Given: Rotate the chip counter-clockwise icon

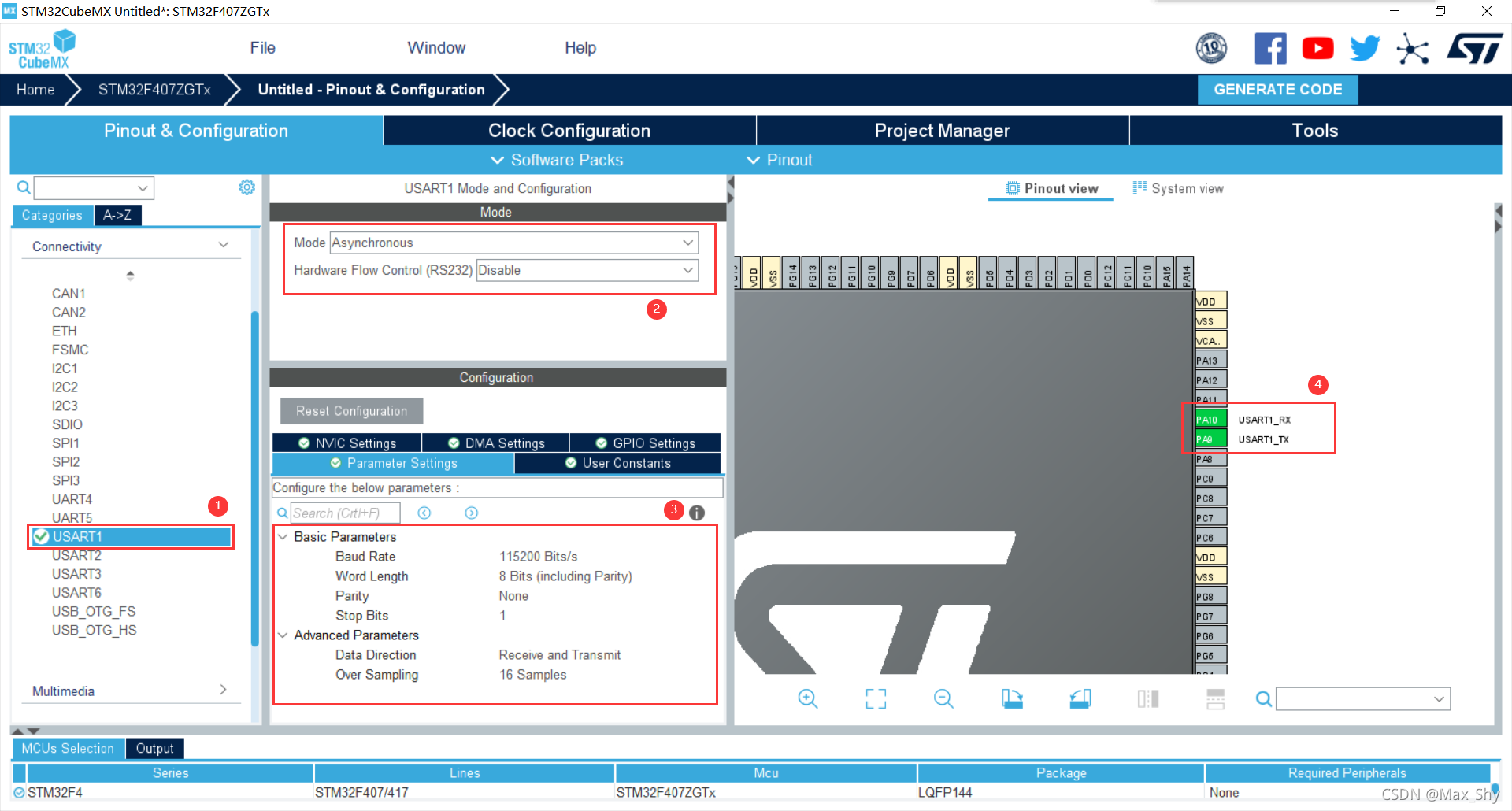Looking at the screenshot, I should click(1080, 698).
